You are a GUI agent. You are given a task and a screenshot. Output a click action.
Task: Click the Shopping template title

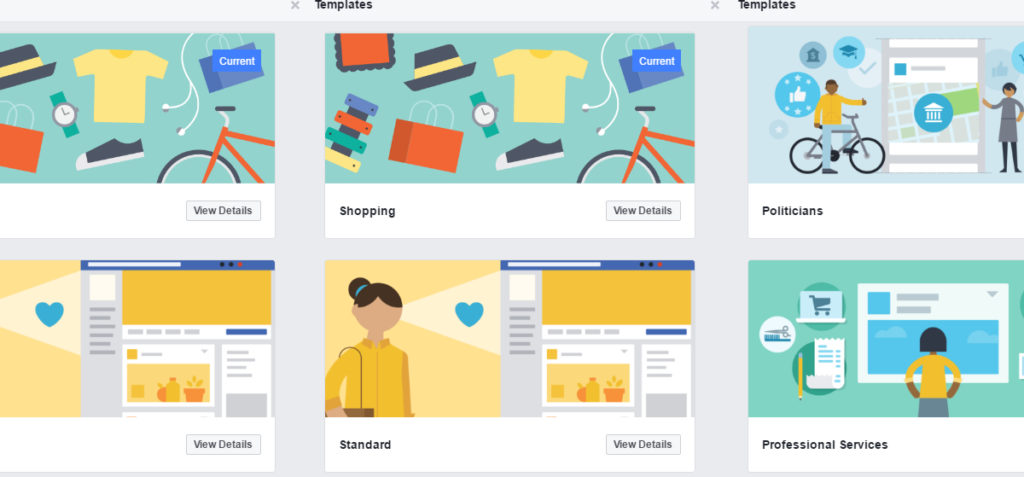click(367, 211)
